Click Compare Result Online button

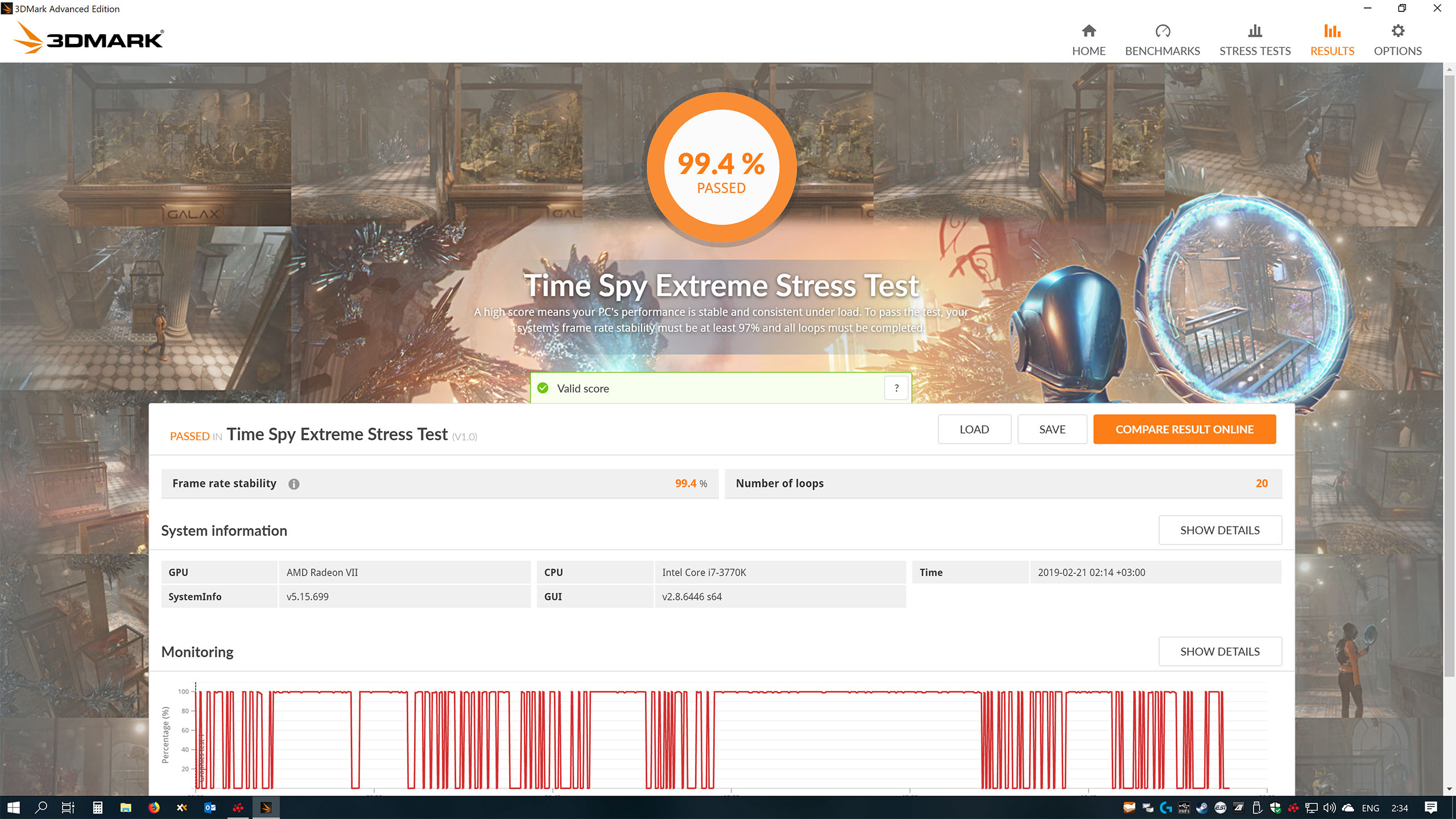click(1184, 429)
